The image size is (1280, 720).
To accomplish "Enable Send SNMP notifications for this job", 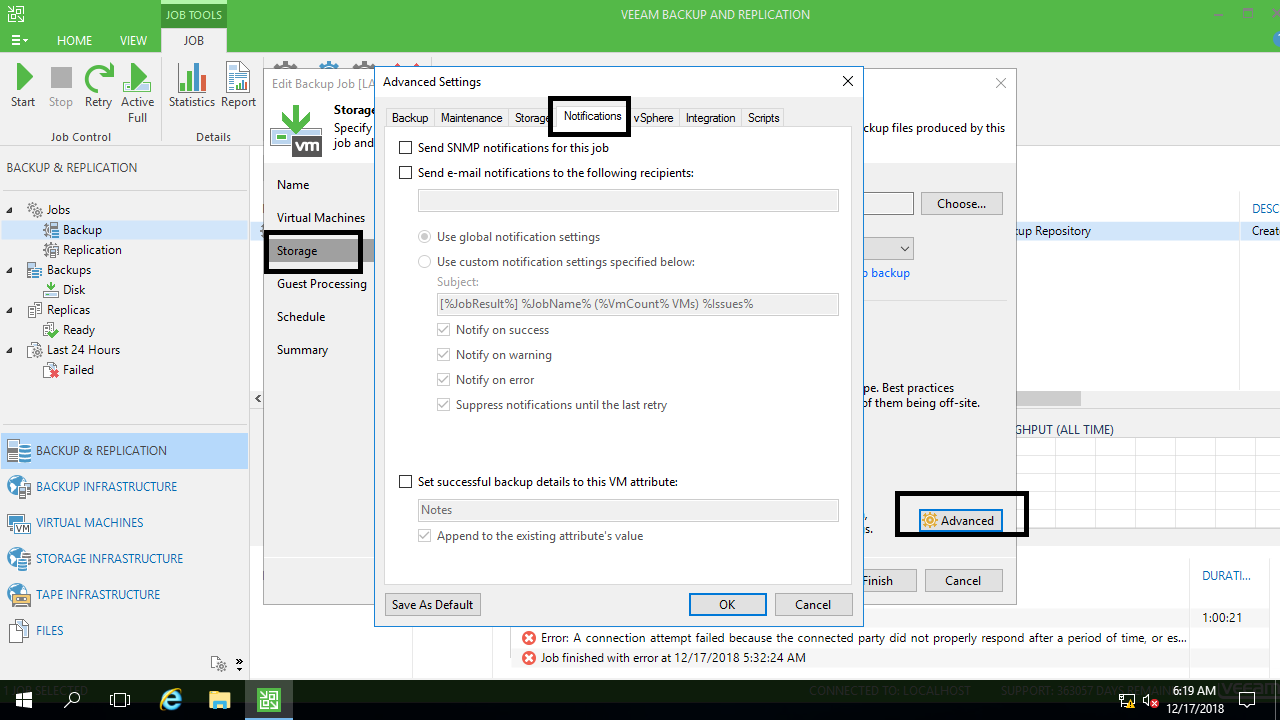I will point(406,148).
